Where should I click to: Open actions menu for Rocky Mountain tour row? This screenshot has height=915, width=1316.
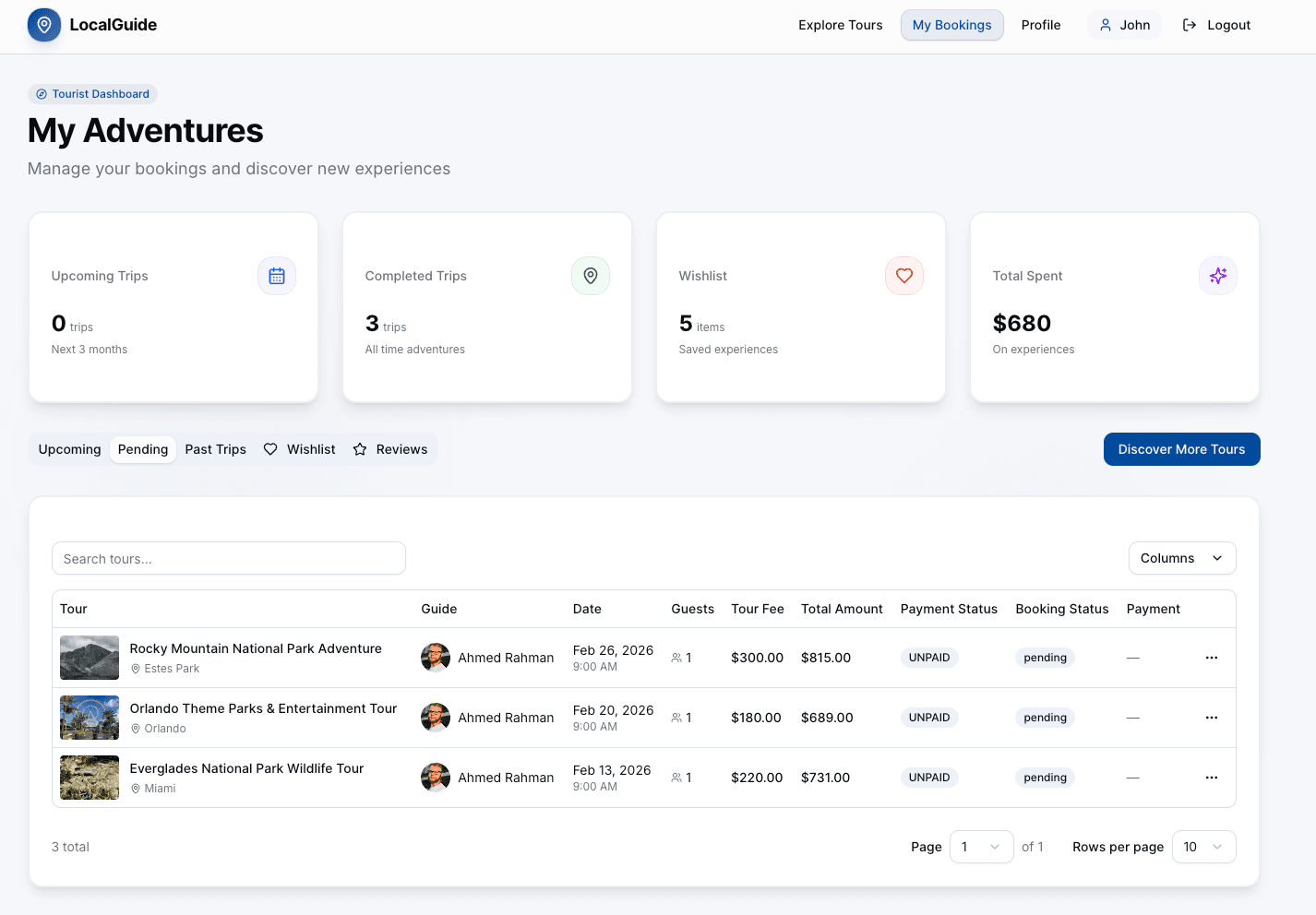(x=1211, y=657)
